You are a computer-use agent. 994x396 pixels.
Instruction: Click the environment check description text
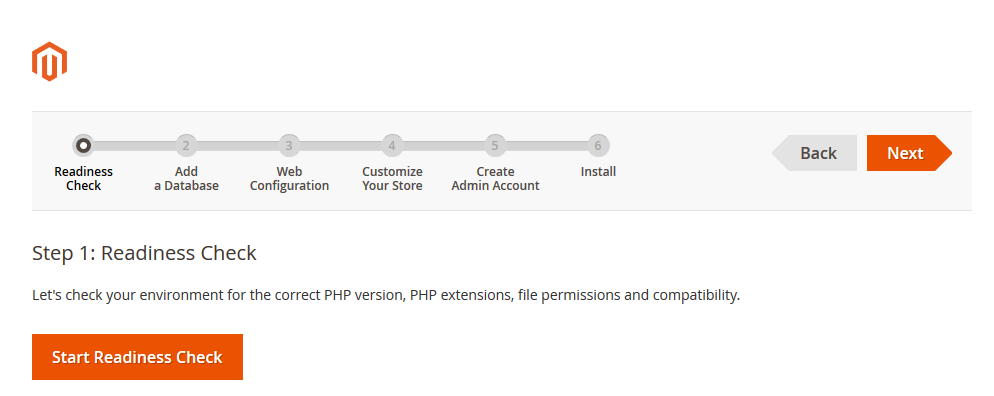coord(386,295)
